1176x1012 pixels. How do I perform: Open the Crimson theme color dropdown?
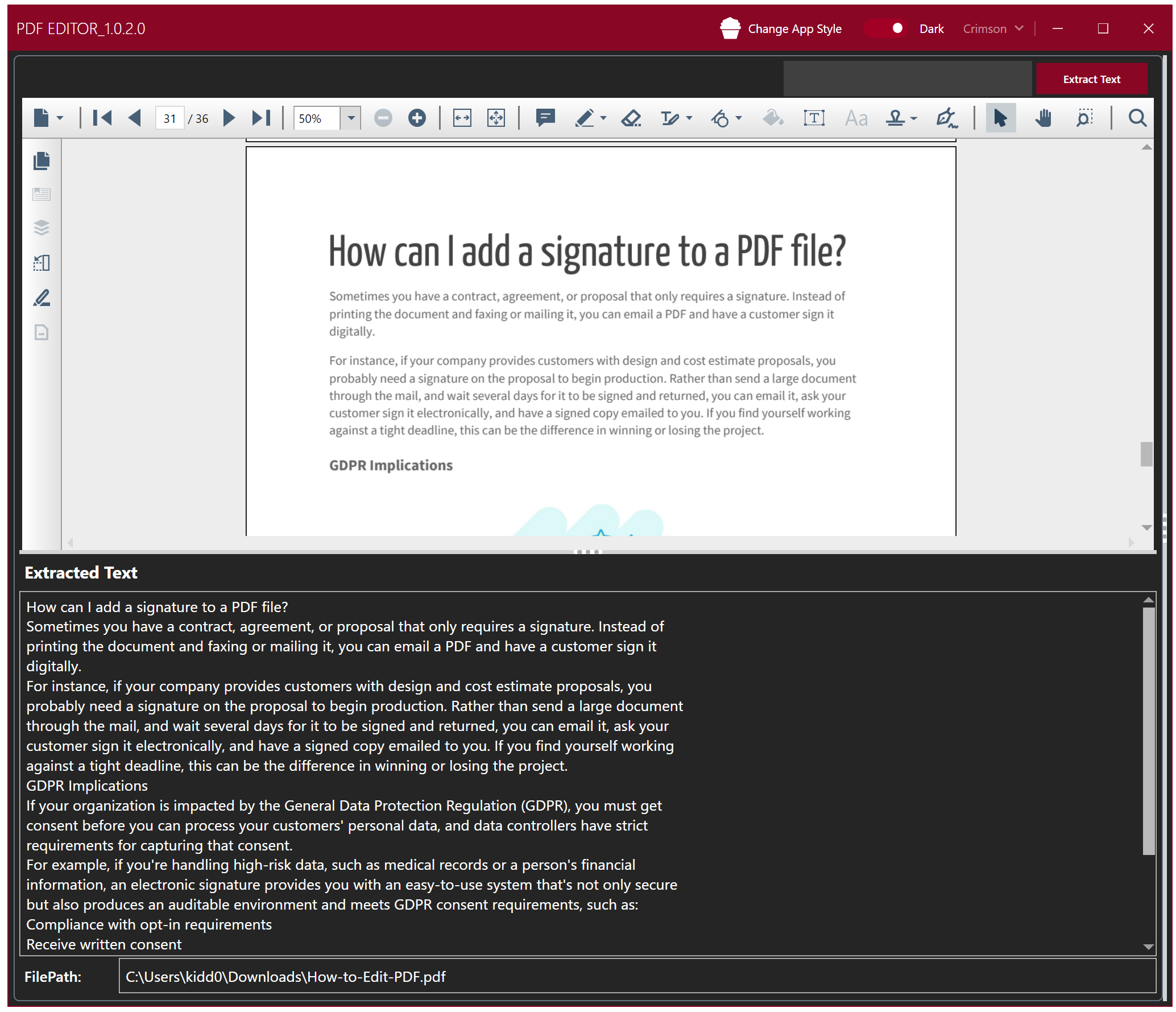pyautogui.click(x=992, y=28)
